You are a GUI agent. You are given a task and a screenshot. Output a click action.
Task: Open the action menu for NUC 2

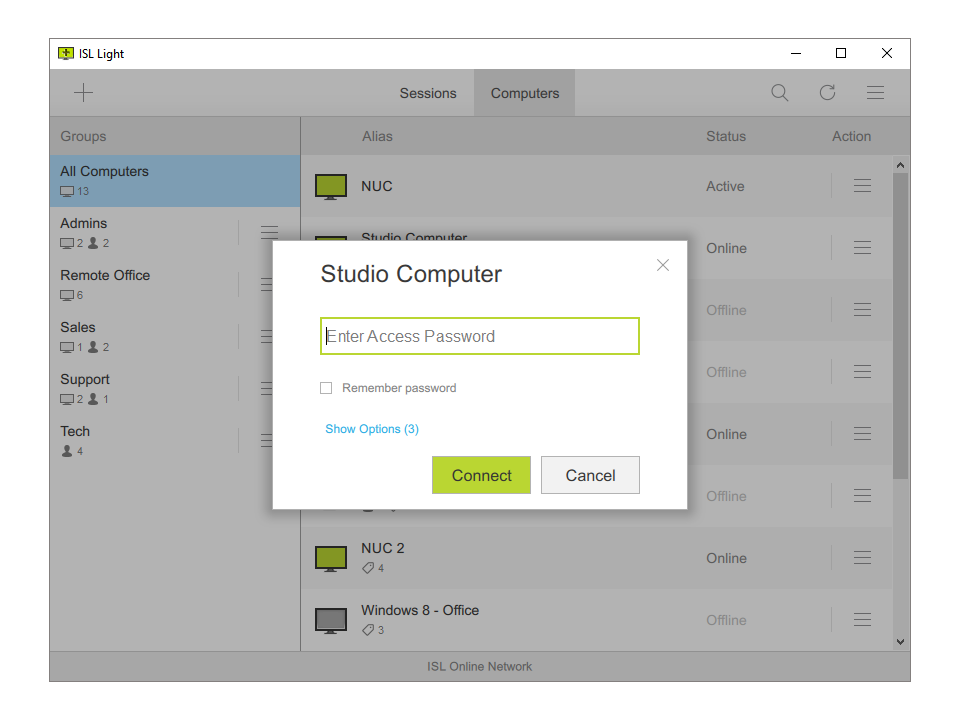[862, 558]
